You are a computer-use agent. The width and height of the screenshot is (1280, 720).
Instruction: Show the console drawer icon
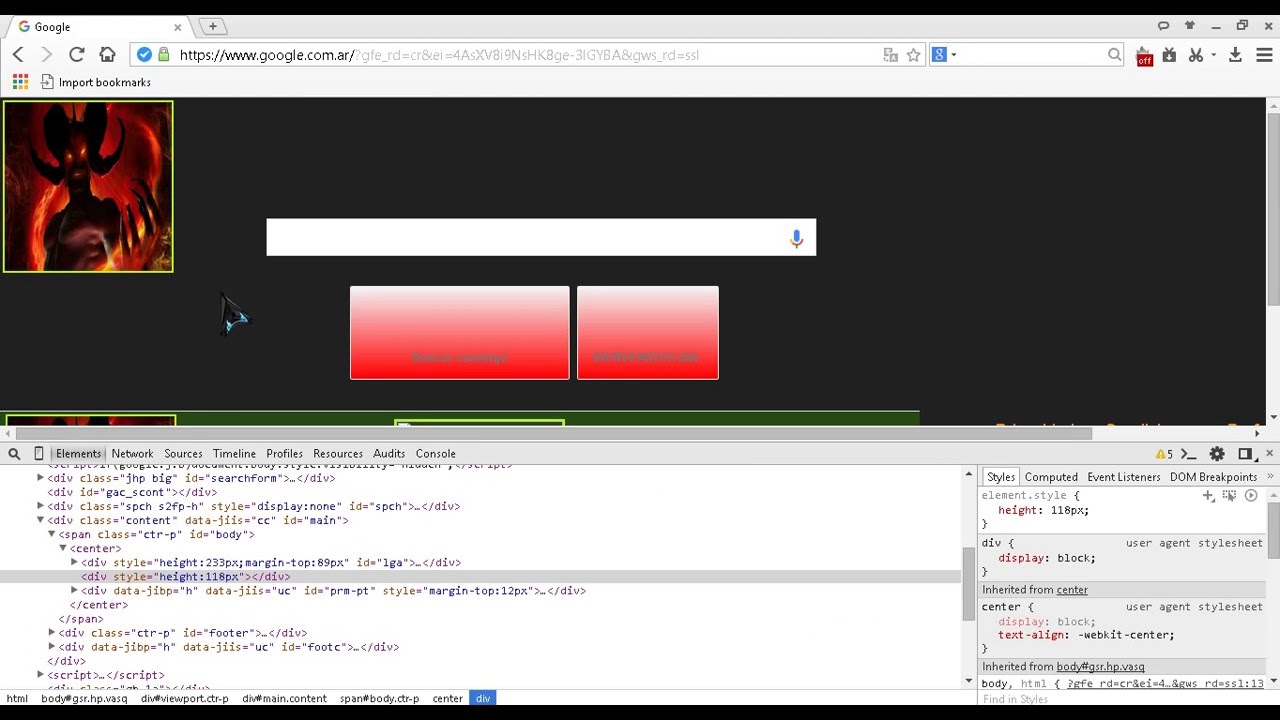click(x=1189, y=454)
